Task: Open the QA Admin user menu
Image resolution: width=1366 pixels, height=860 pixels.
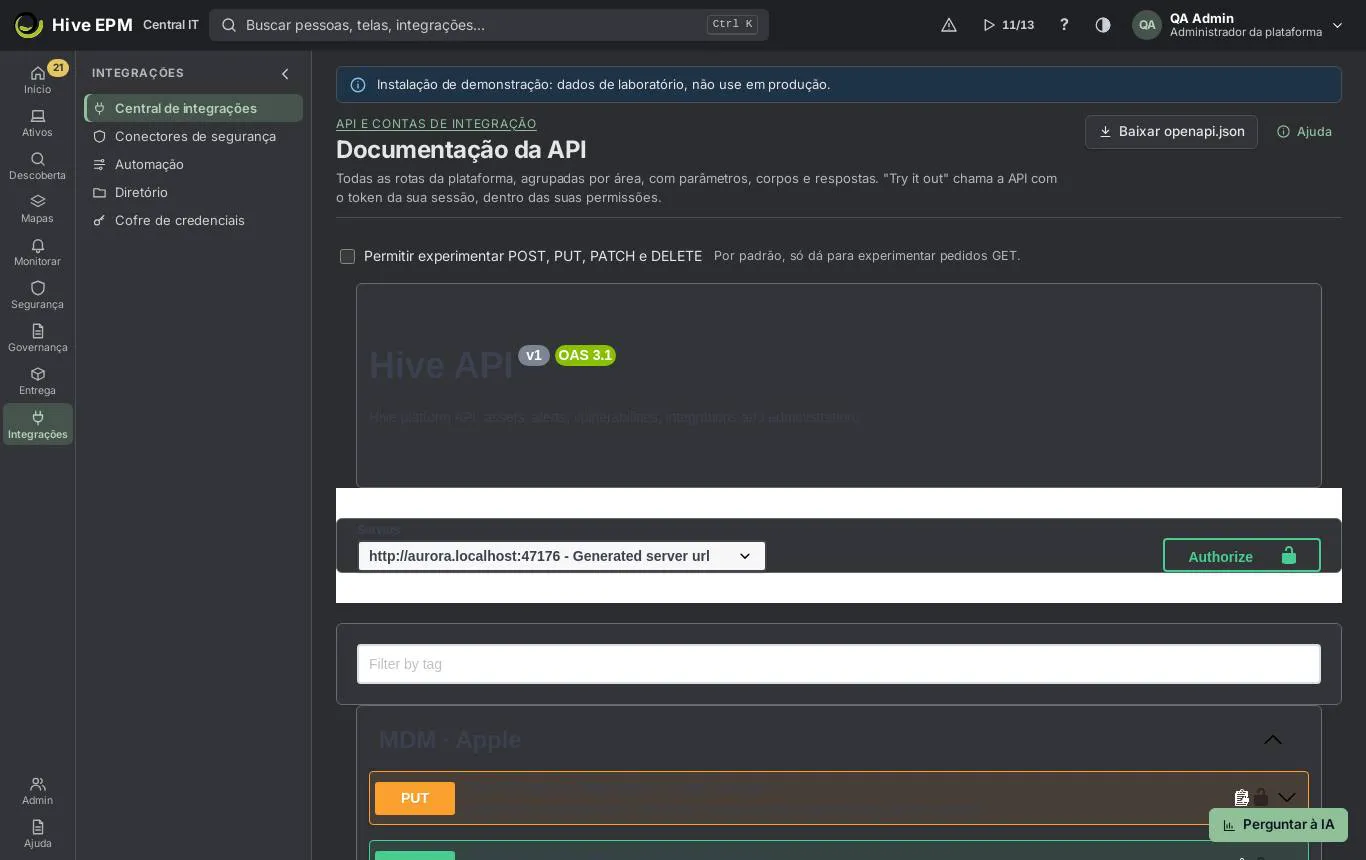Action: pos(1238,25)
